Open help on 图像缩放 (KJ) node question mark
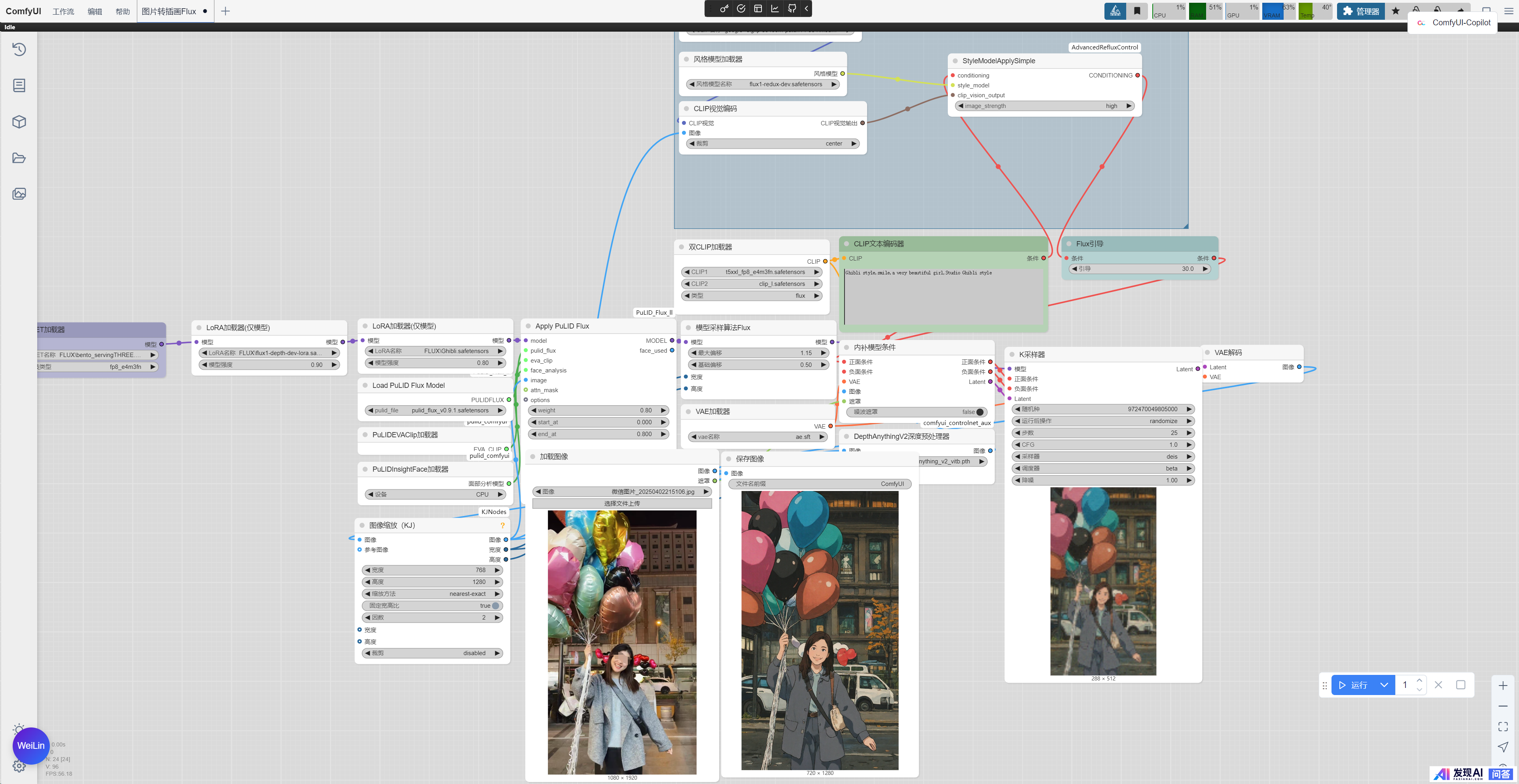Image resolution: width=1519 pixels, height=784 pixels. 502,525
